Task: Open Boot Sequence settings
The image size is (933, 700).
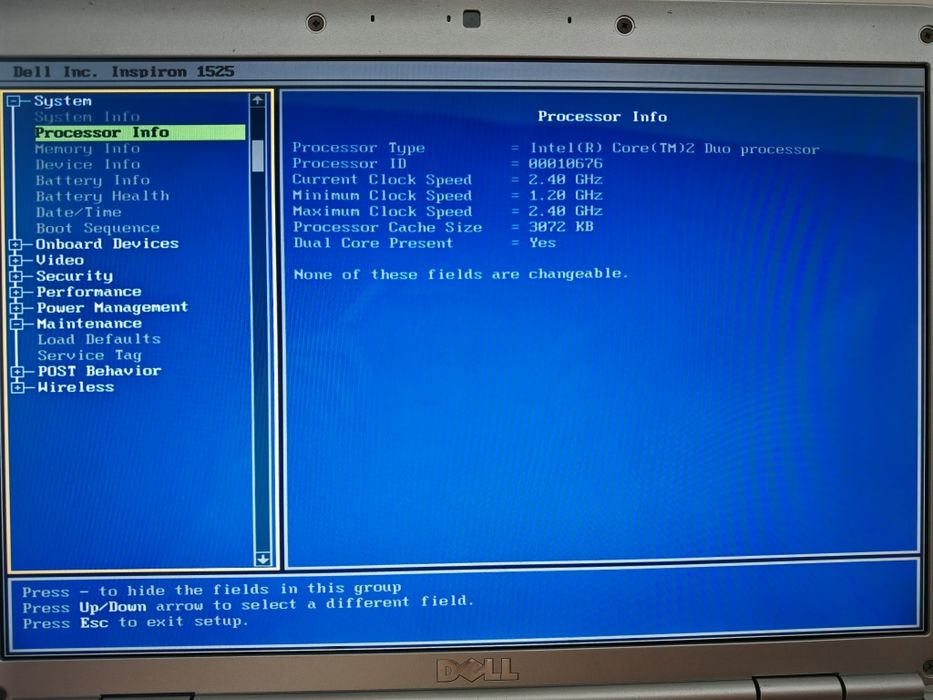Action: pyautogui.click(x=98, y=228)
